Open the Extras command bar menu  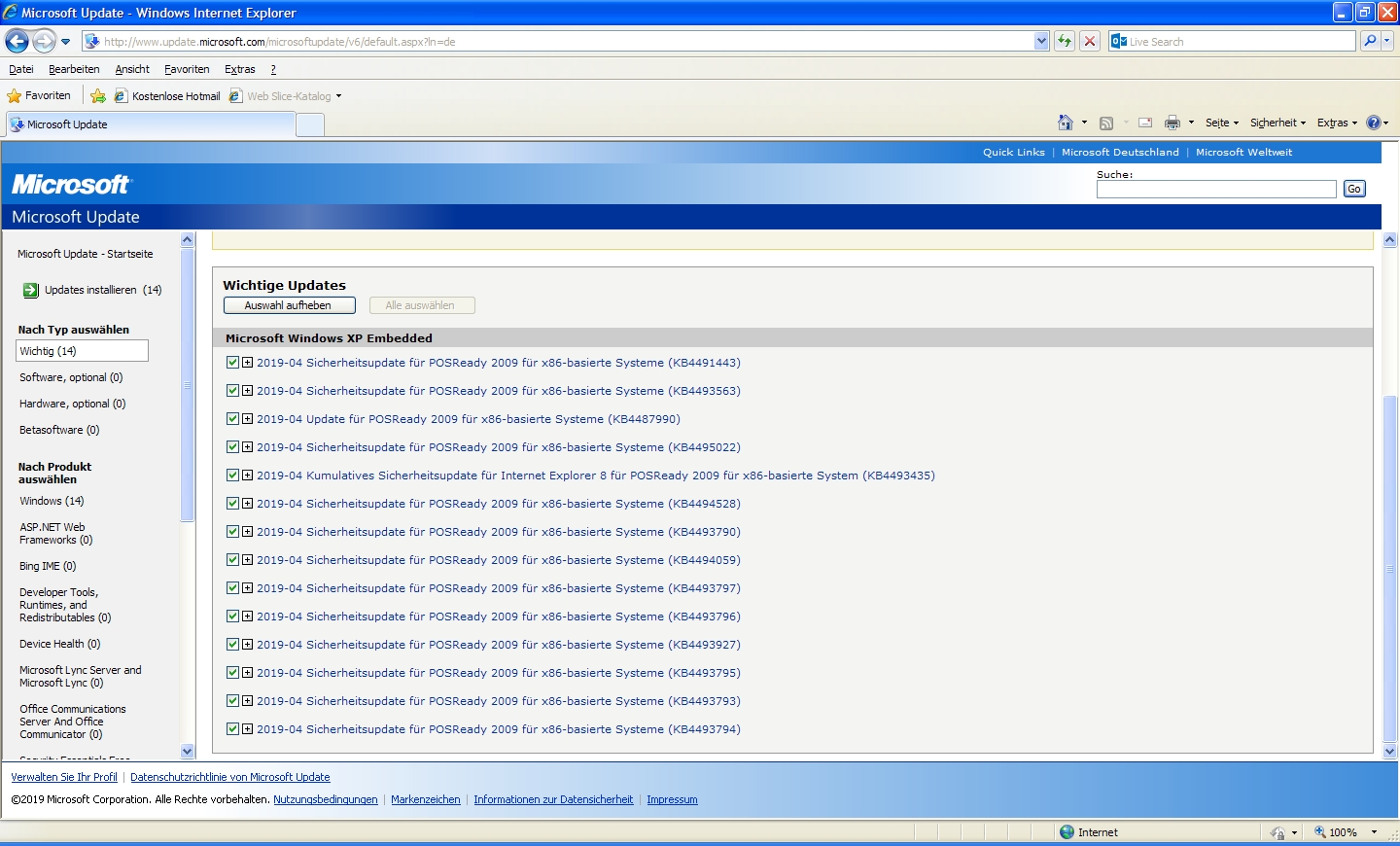[1337, 123]
